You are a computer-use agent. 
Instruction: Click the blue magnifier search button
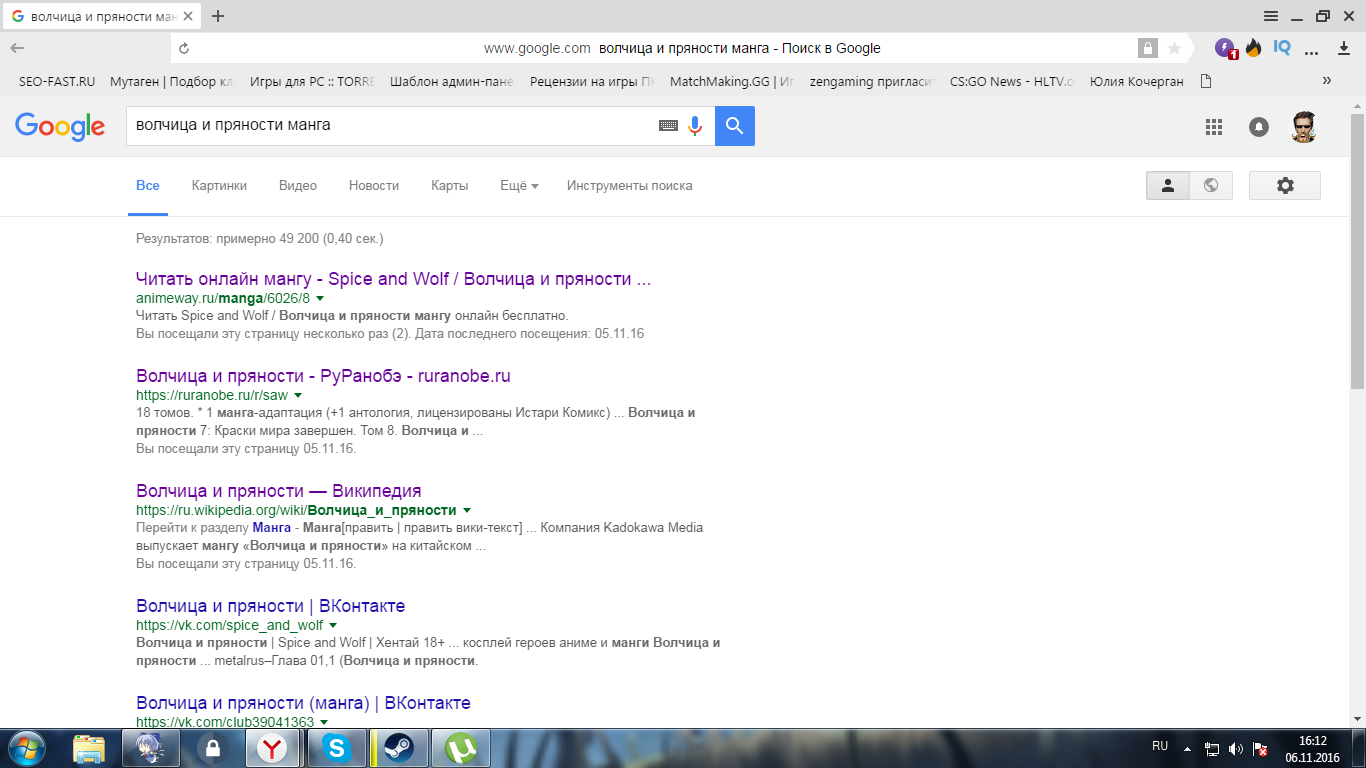(735, 126)
